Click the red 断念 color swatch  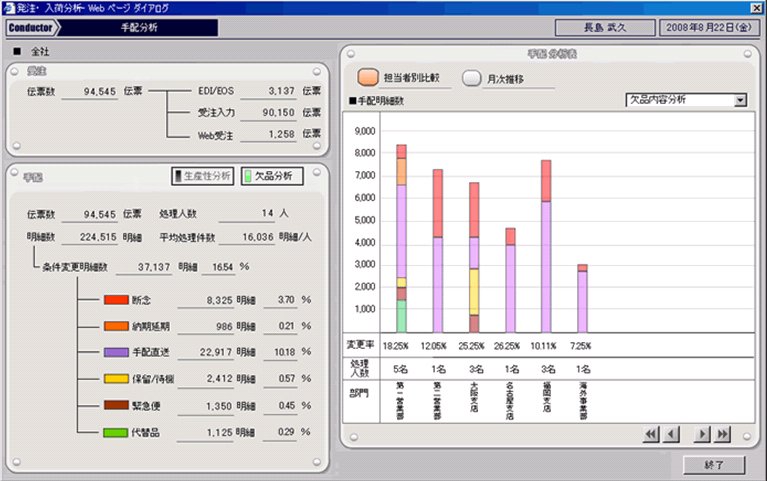(116, 299)
